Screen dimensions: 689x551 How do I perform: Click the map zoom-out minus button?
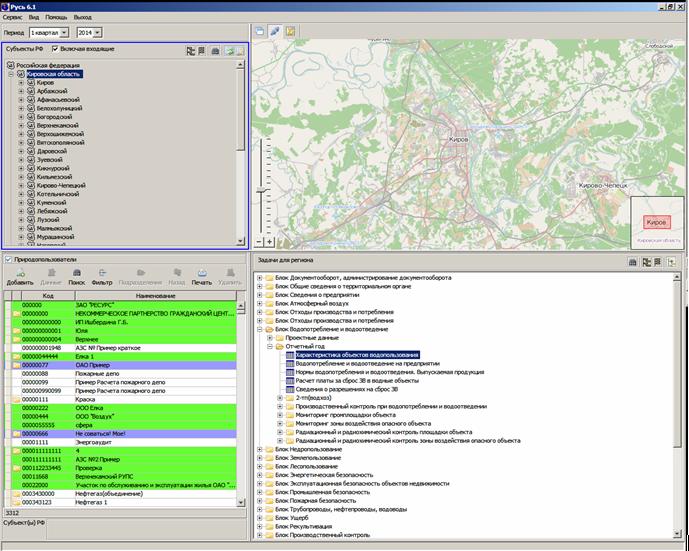click(x=257, y=241)
